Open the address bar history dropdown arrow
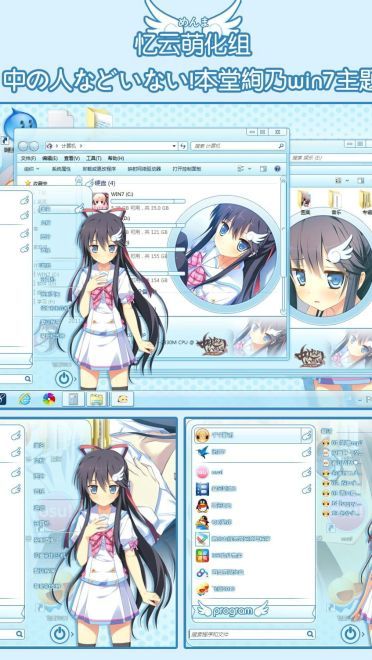The width and height of the screenshot is (372, 660). coord(175,146)
